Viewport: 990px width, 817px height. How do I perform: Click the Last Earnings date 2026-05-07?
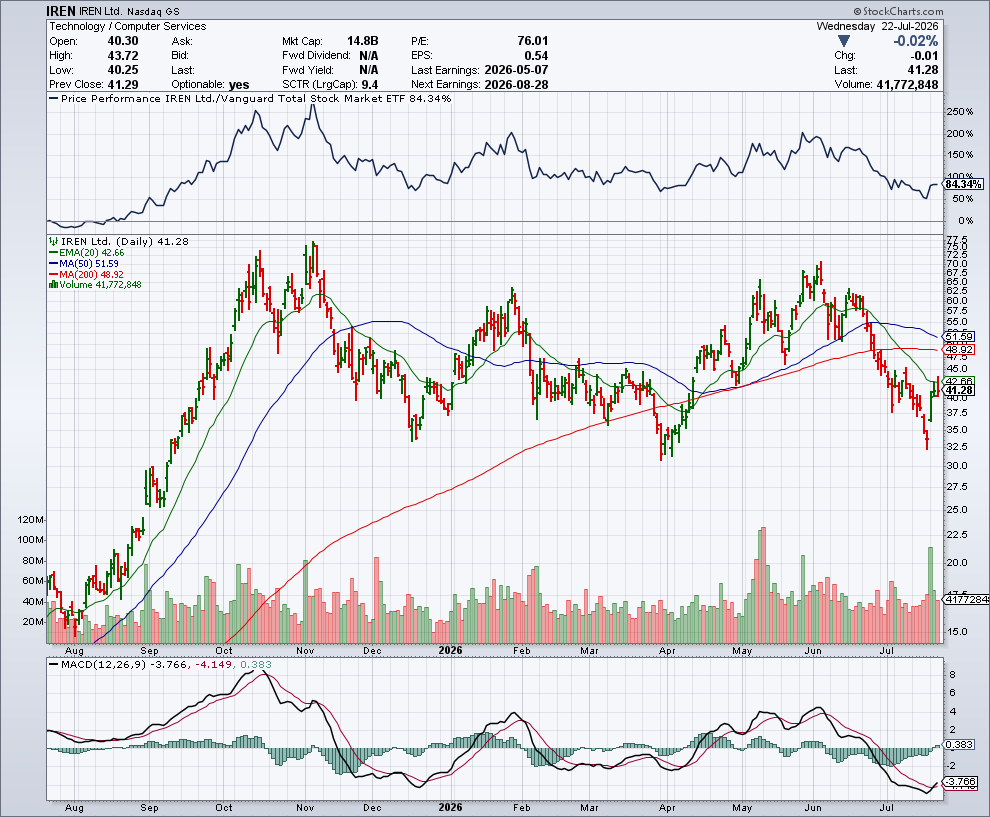516,70
